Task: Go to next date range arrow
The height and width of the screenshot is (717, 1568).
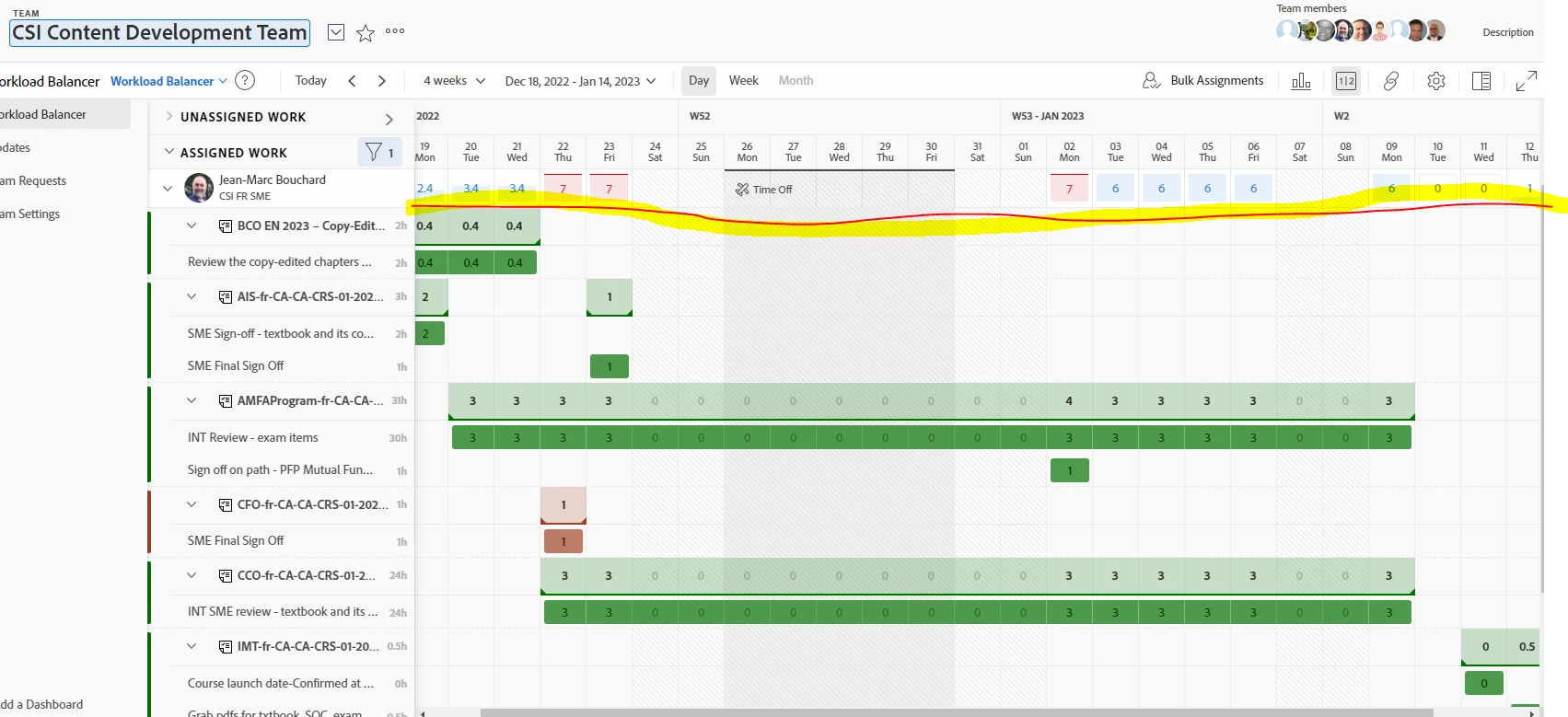Action: (x=382, y=81)
